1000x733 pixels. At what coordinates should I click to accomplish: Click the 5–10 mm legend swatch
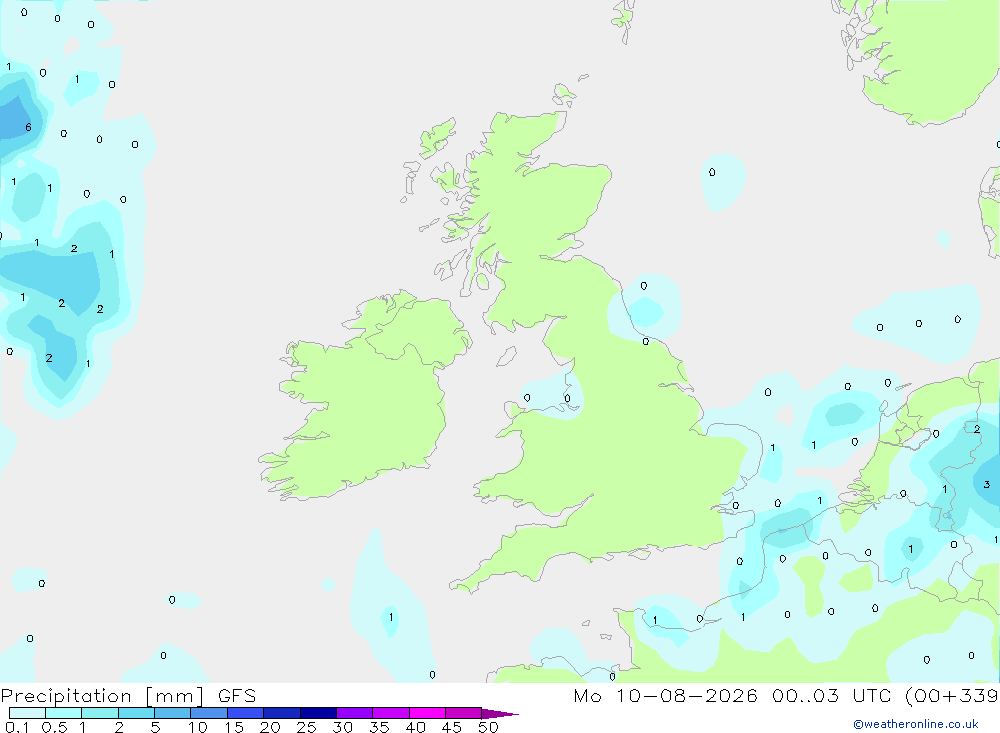click(173, 713)
